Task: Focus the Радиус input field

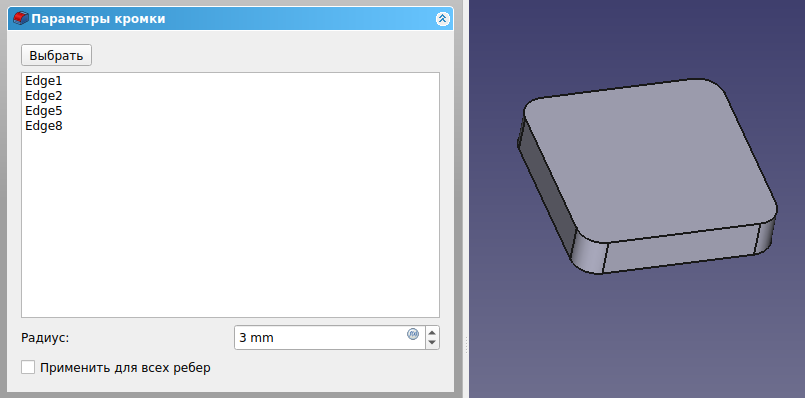Action: pyautogui.click(x=321, y=337)
